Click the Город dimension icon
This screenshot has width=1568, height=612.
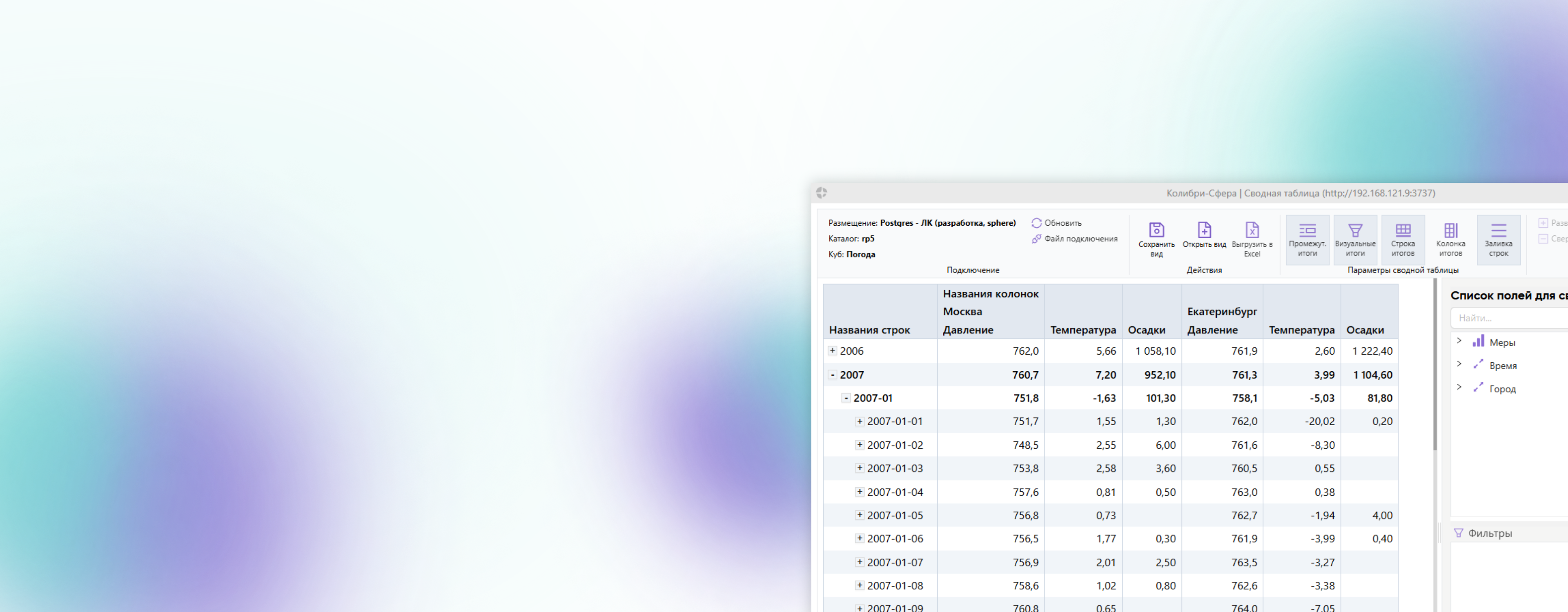click(x=1478, y=387)
